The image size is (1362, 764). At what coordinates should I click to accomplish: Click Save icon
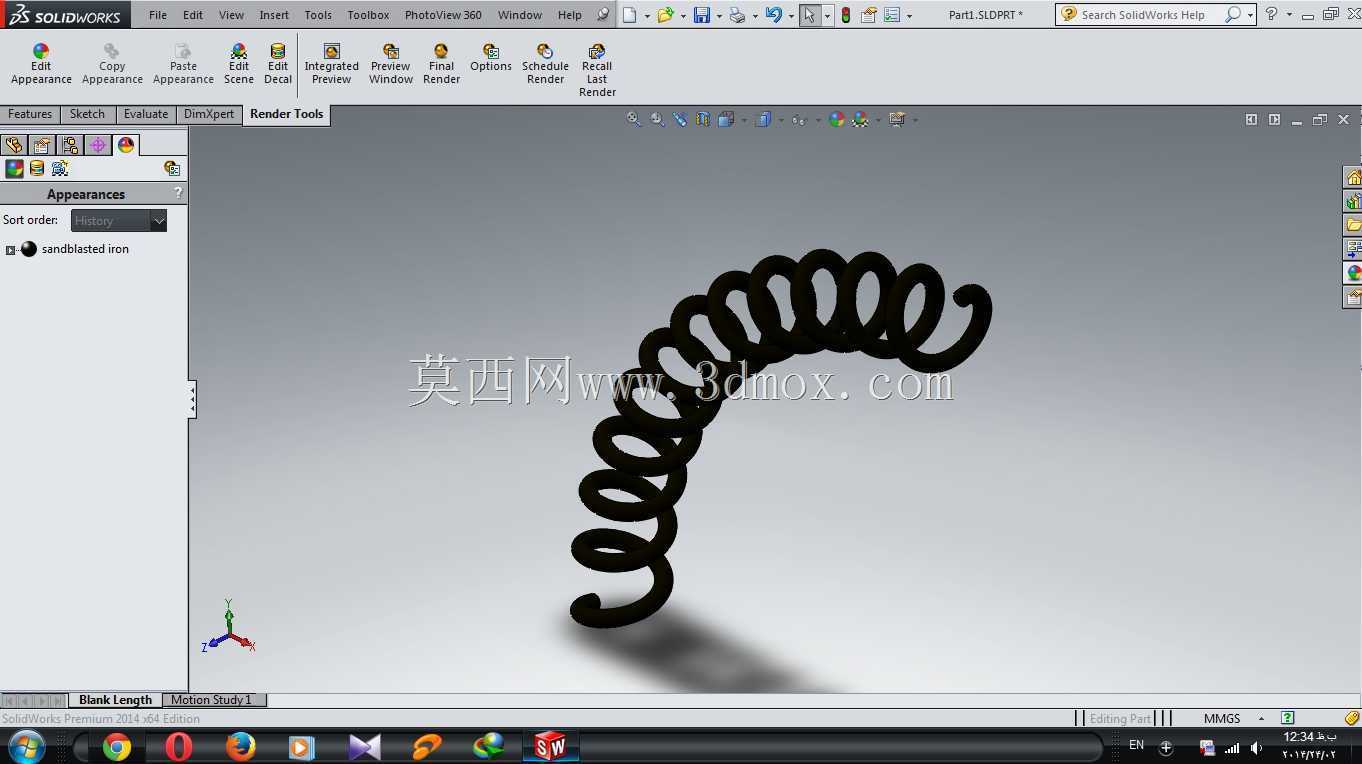click(x=702, y=15)
